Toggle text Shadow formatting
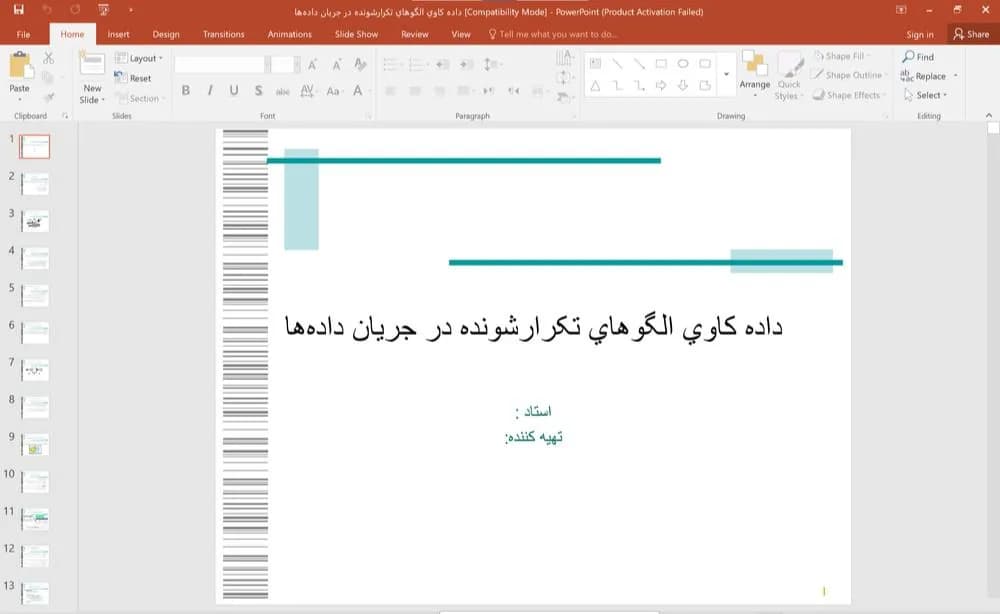This screenshot has height=614, width=1000. pyautogui.click(x=258, y=91)
